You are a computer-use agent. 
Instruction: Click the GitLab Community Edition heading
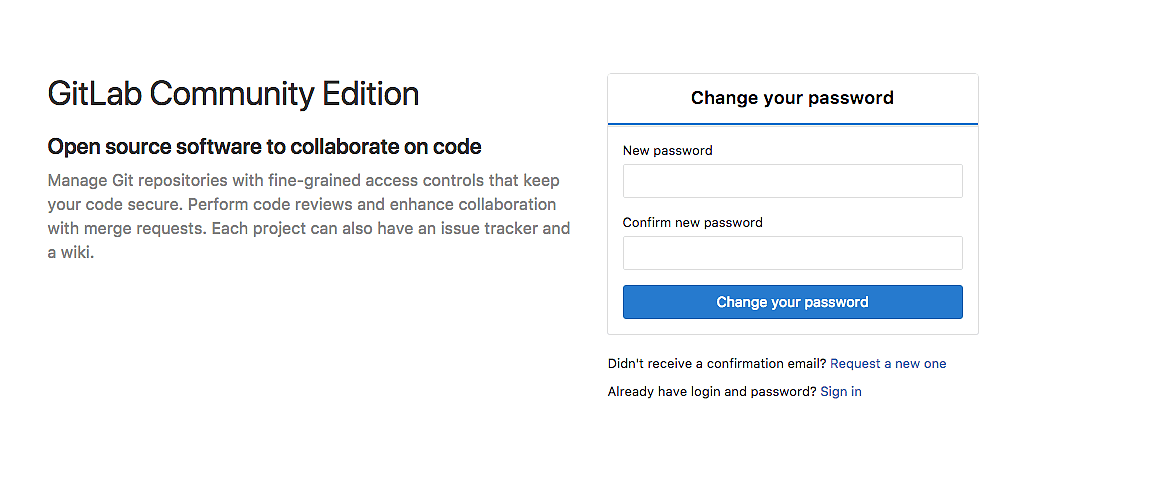pos(233,94)
